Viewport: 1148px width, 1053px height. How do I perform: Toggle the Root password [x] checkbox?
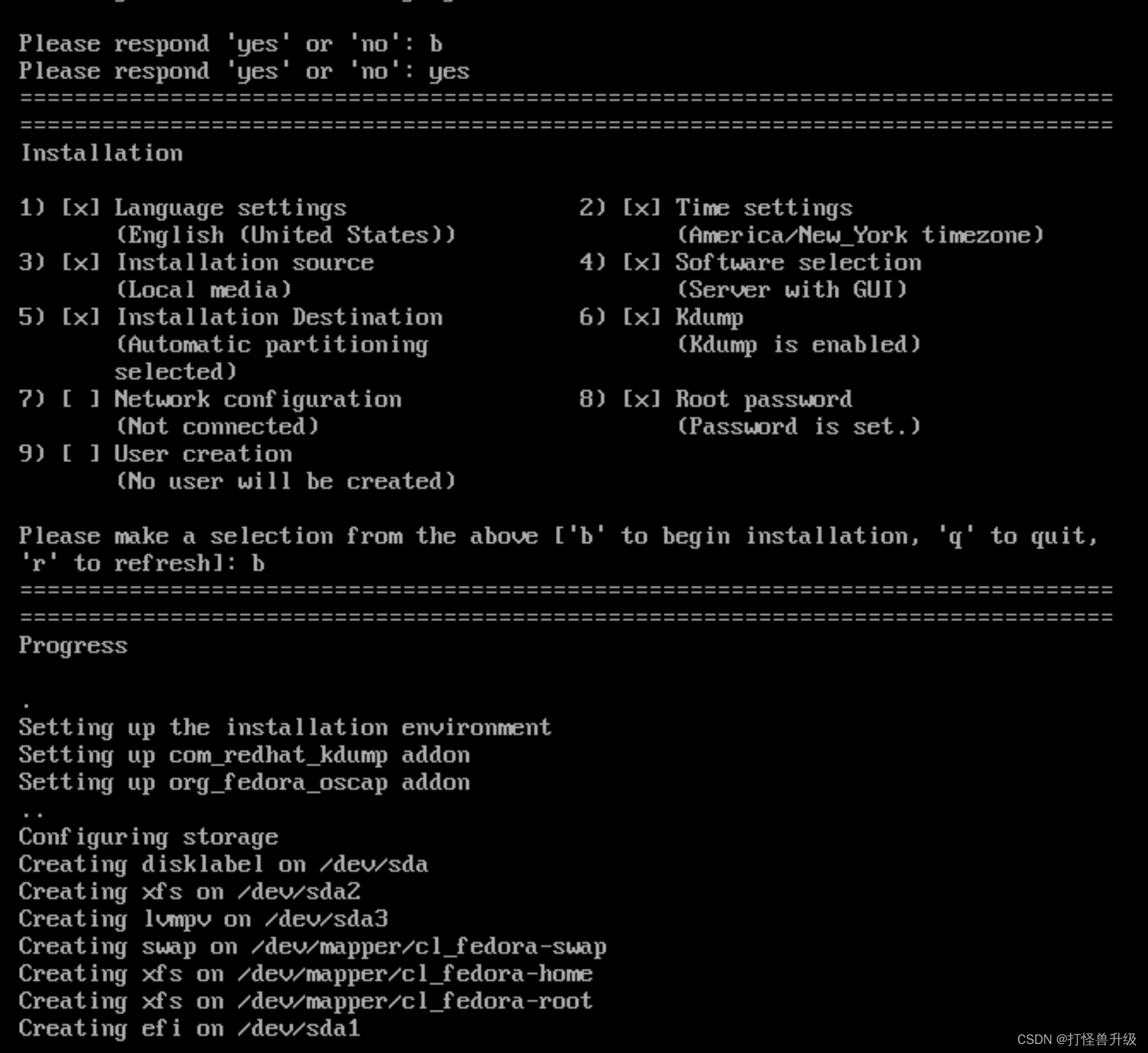[641, 399]
